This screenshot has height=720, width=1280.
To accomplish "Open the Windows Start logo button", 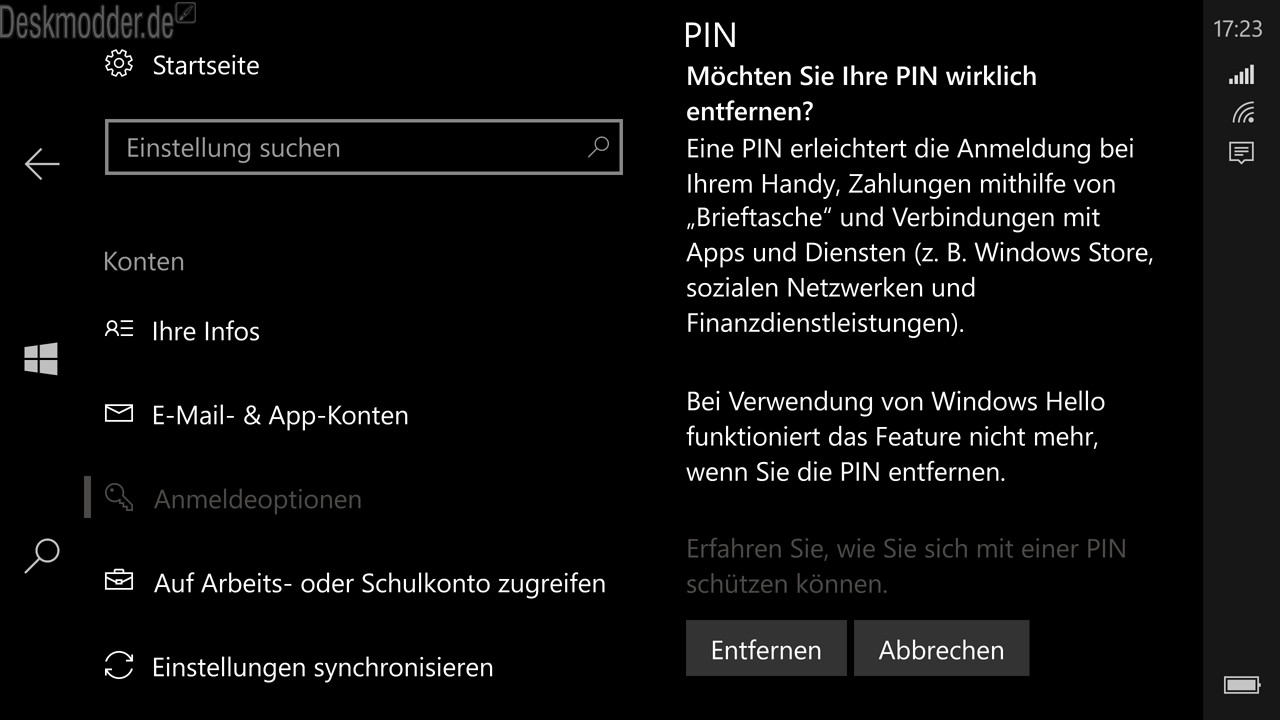I will point(41,359).
